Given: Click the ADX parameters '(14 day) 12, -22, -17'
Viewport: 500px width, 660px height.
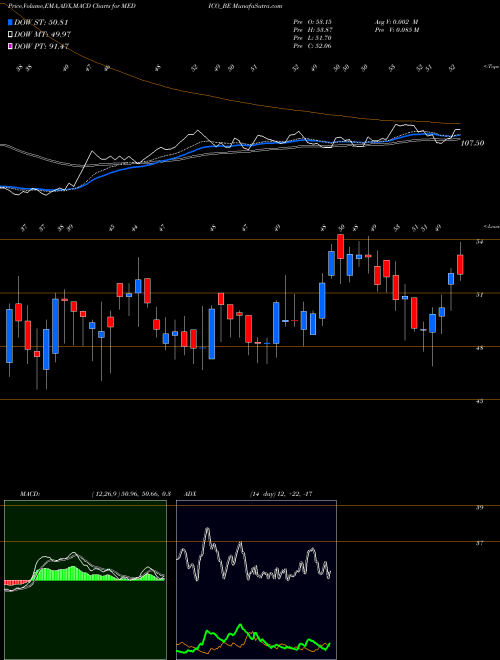Looking at the screenshot, I should (281, 494).
